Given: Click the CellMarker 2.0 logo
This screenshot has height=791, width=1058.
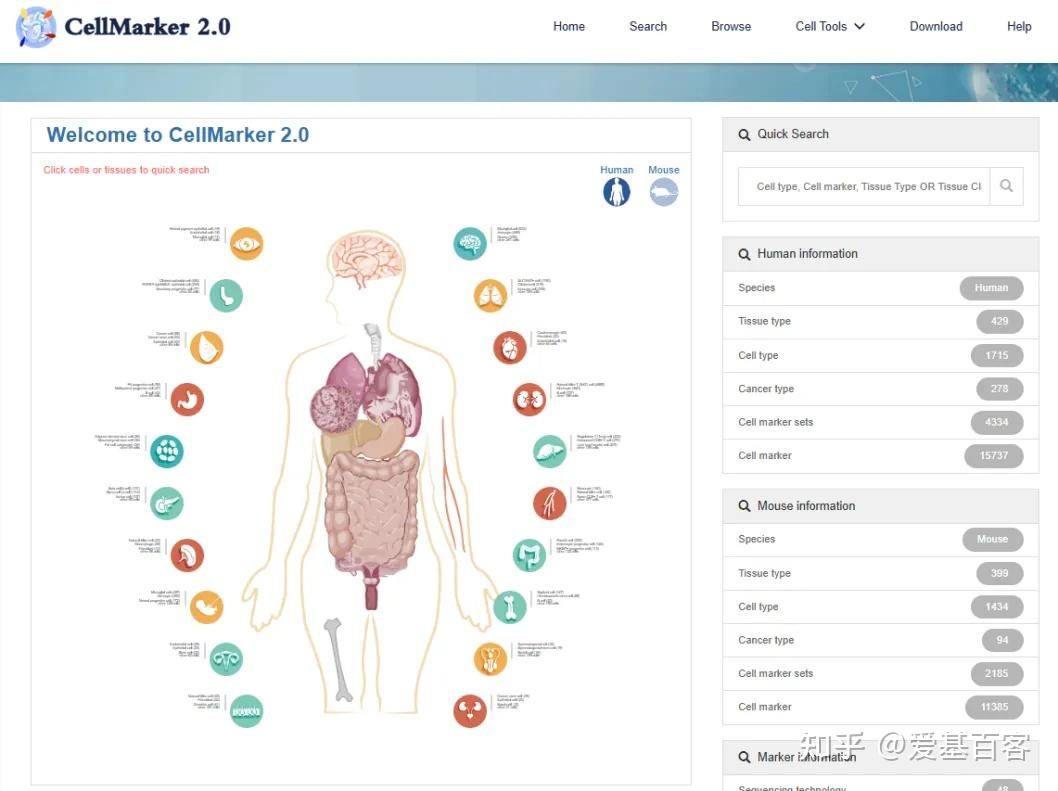Looking at the screenshot, I should point(123,27).
